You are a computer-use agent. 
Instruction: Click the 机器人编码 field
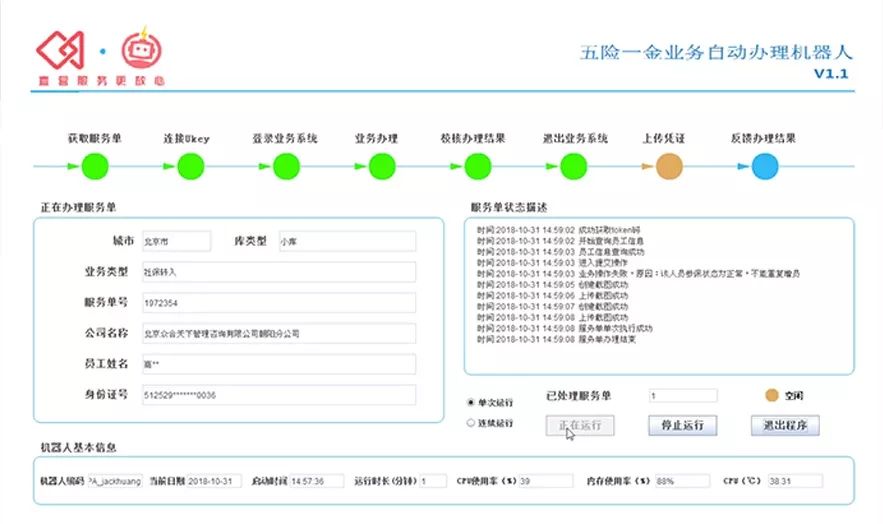[115, 481]
